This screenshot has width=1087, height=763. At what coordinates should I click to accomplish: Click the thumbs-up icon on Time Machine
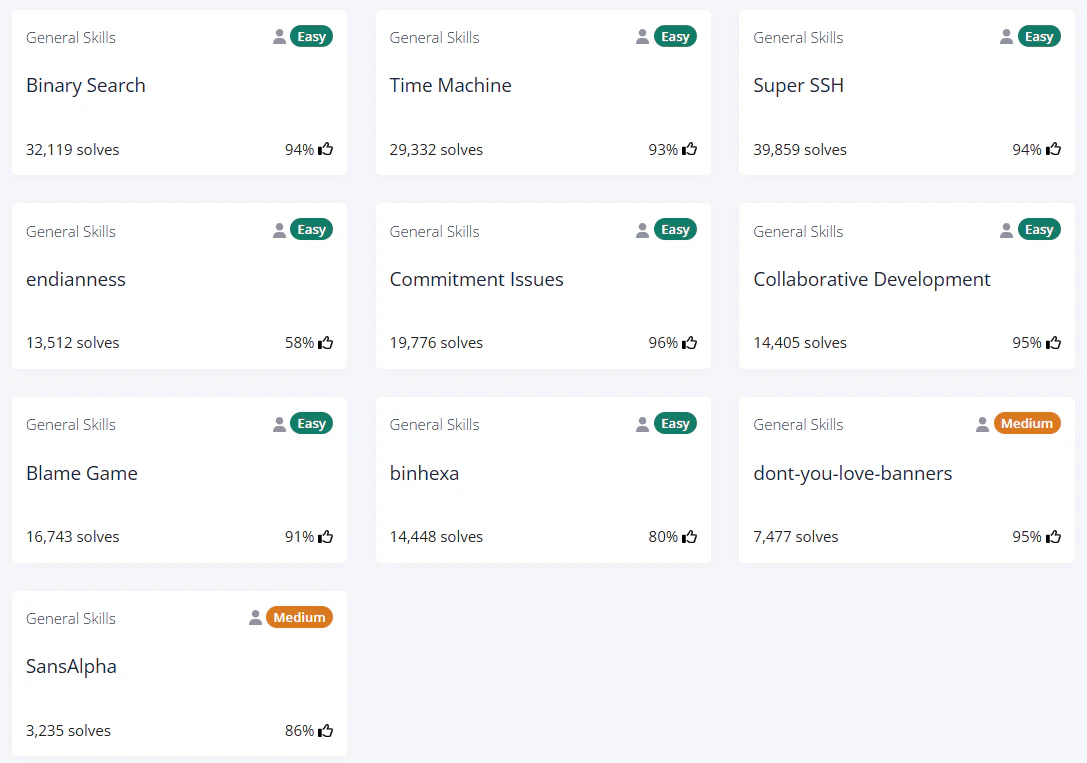[x=690, y=149]
